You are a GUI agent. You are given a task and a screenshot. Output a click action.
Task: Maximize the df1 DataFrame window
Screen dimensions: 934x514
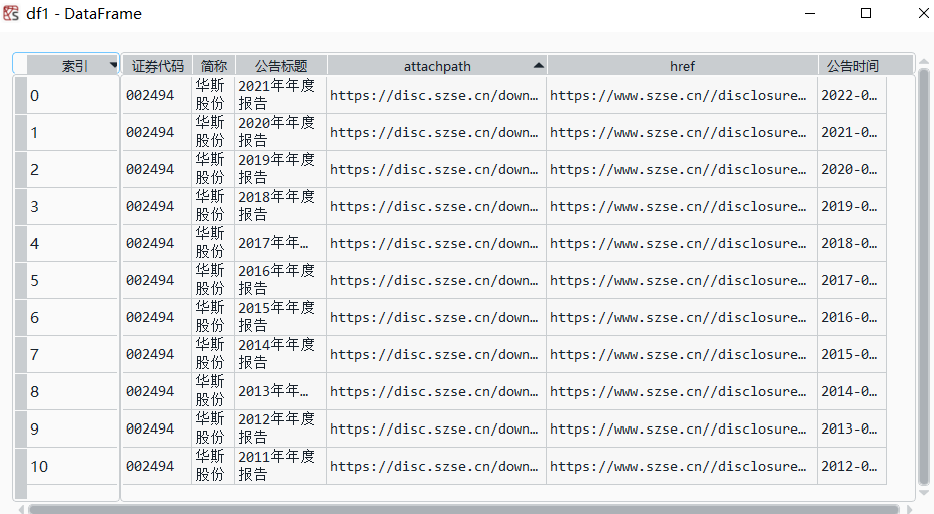[866, 13]
